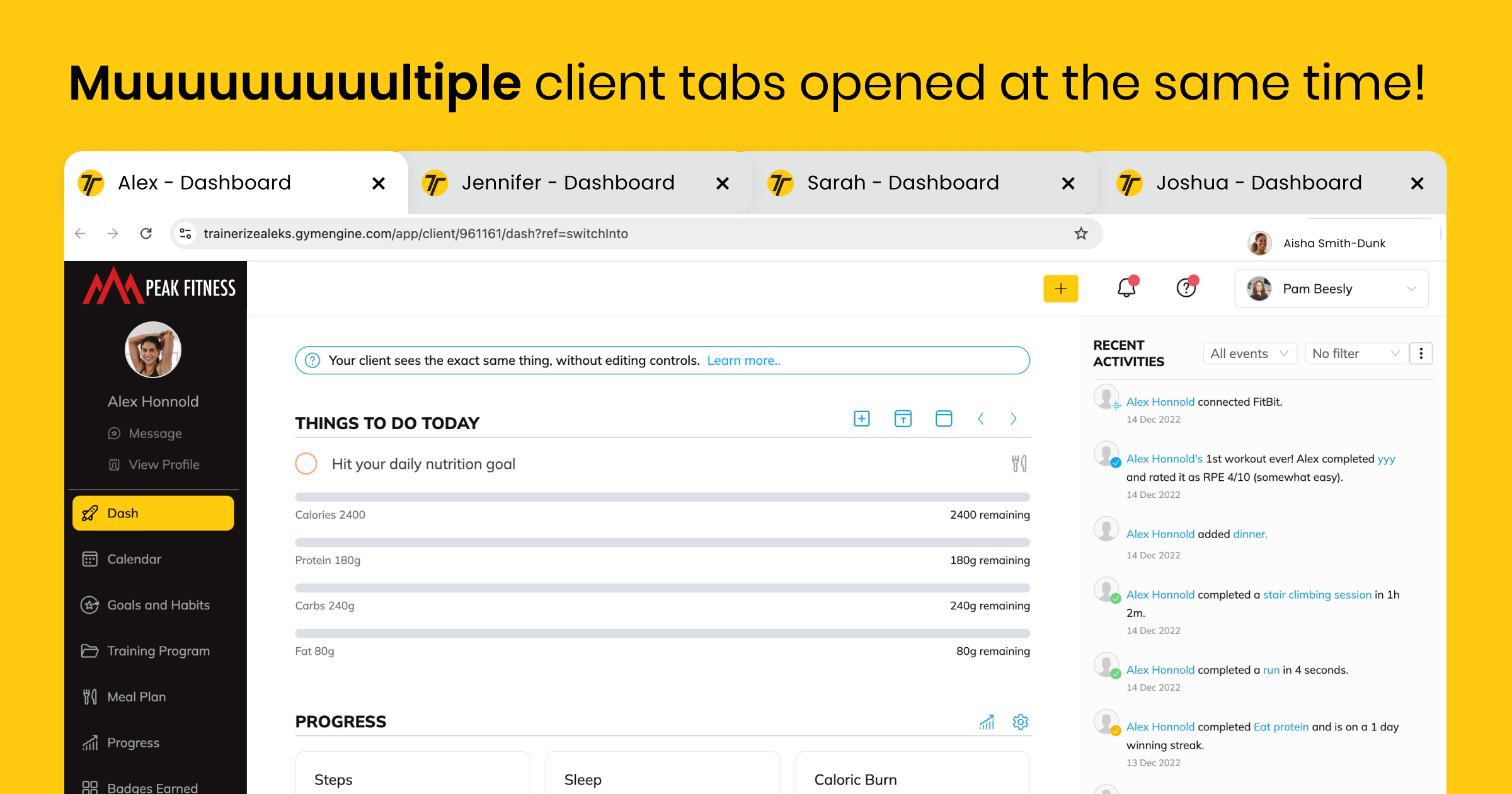Click the browser address bar URL
The height and width of the screenshot is (794, 1512).
[x=416, y=234]
